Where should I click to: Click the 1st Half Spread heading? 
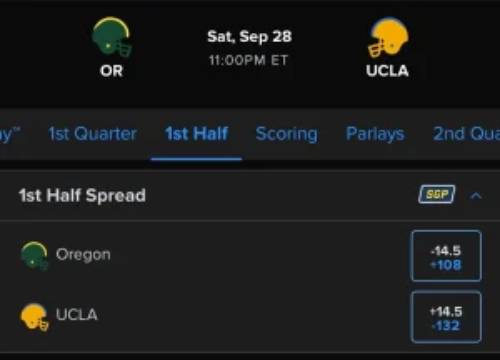[x=82, y=195]
